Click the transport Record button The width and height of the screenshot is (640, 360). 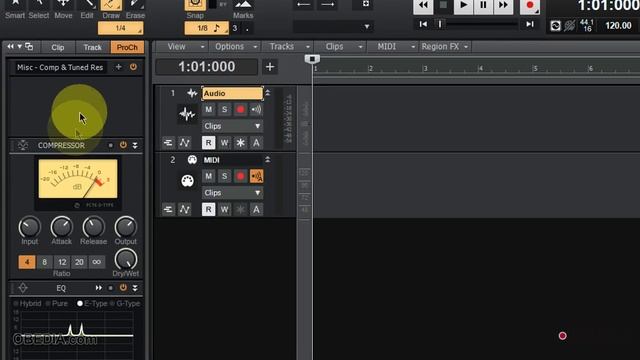pyautogui.click(x=530, y=6)
